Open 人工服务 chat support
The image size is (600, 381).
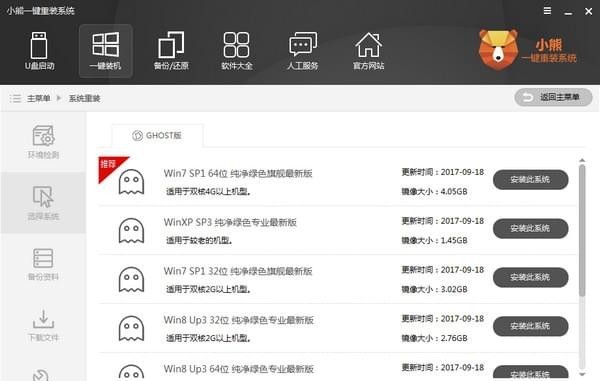tap(303, 51)
